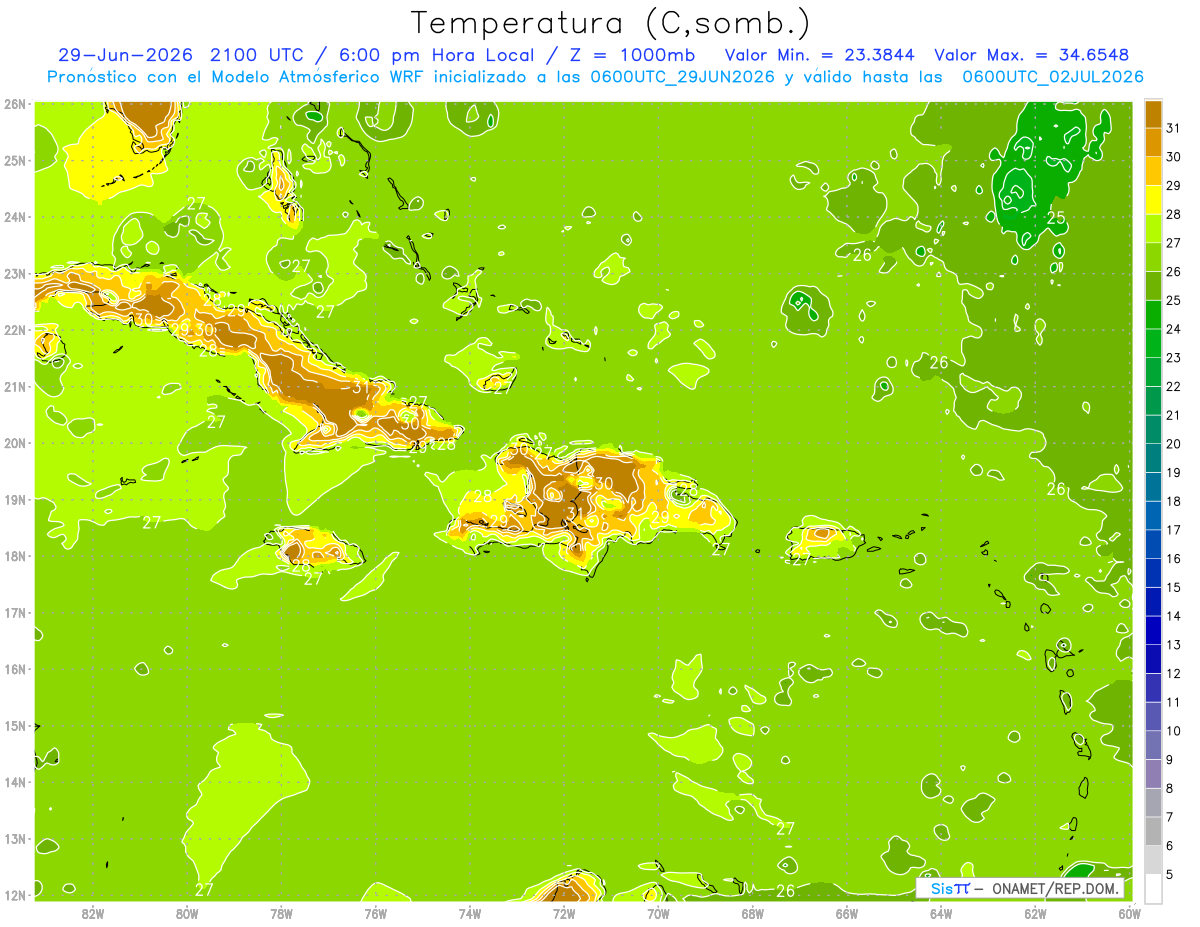Click the '78W' longitude axis label
The image size is (1200, 927).
click(281, 913)
